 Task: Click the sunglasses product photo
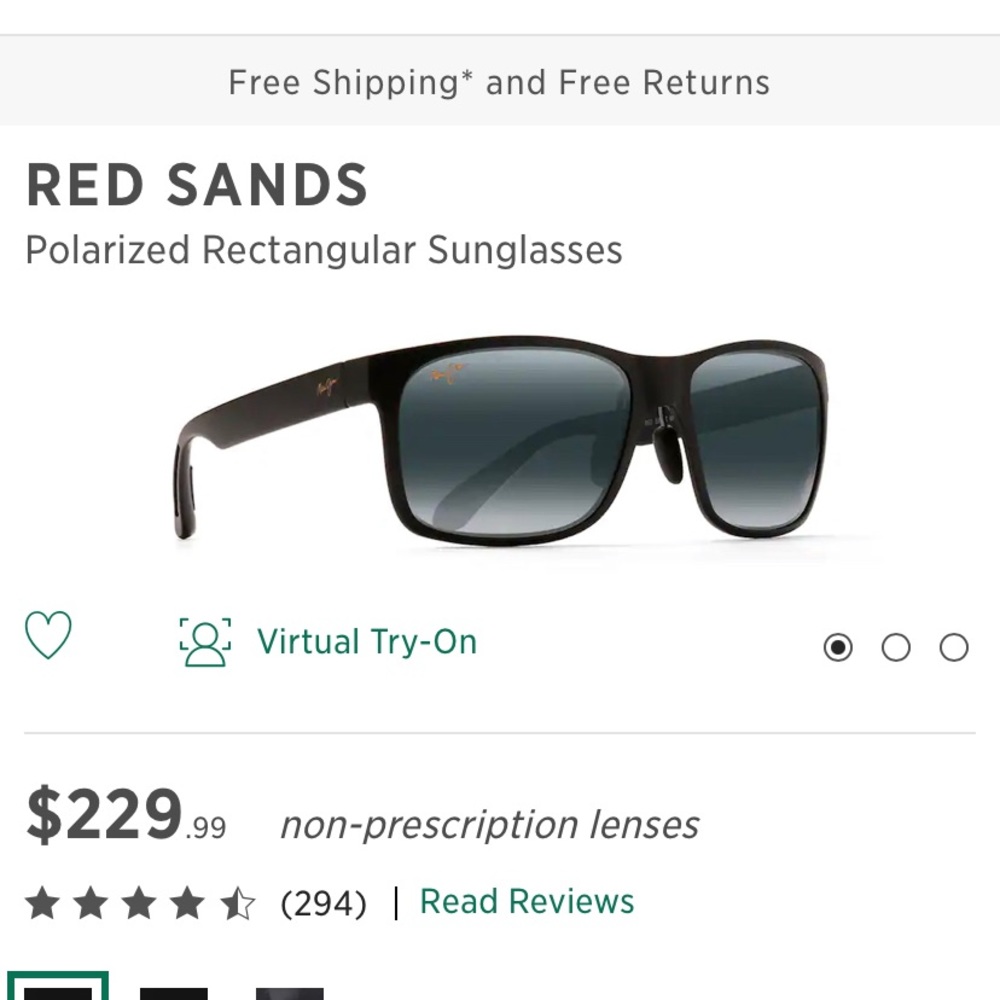tap(500, 440)
